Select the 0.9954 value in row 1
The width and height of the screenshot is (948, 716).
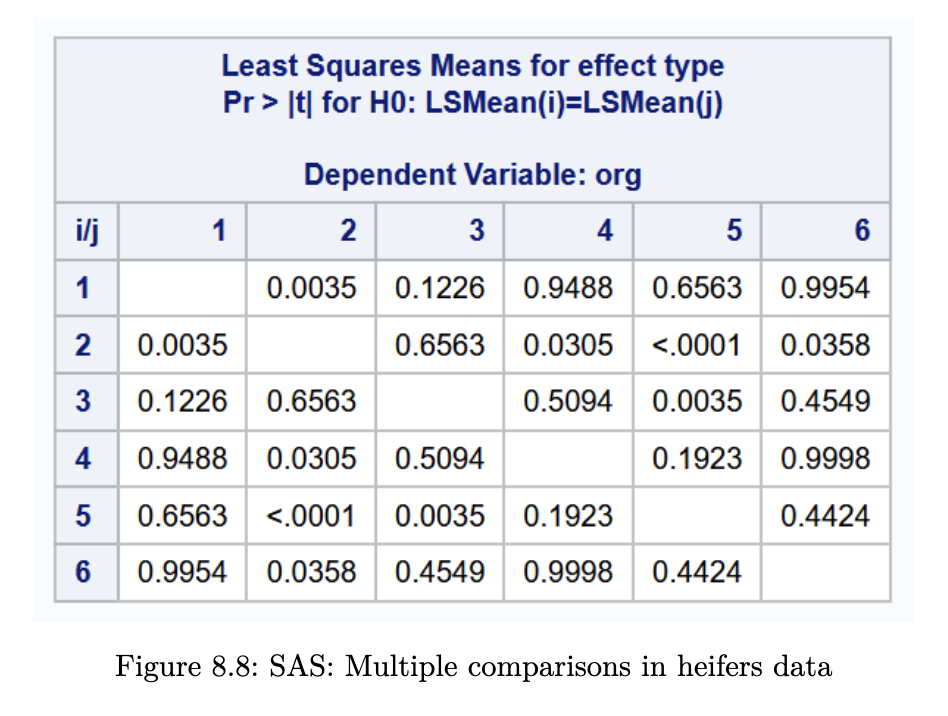(825, 288)
